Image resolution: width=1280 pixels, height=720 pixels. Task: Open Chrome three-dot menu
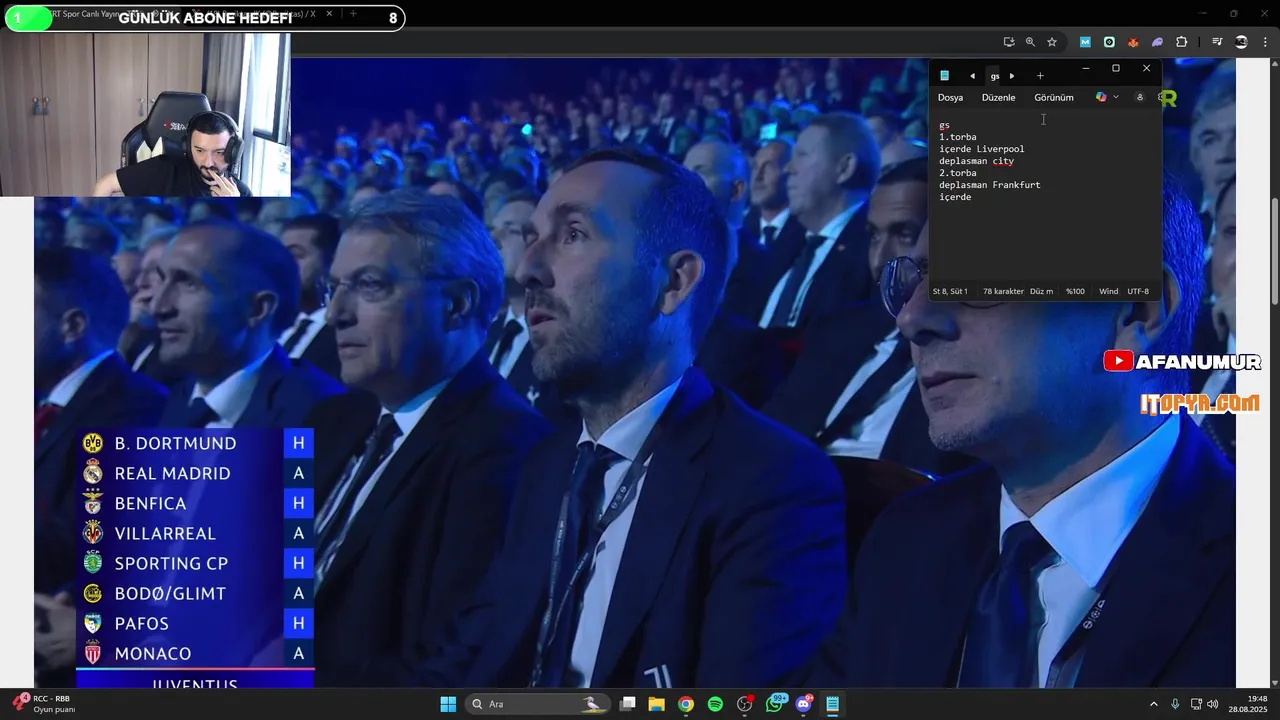click(x=1264, y=42)
